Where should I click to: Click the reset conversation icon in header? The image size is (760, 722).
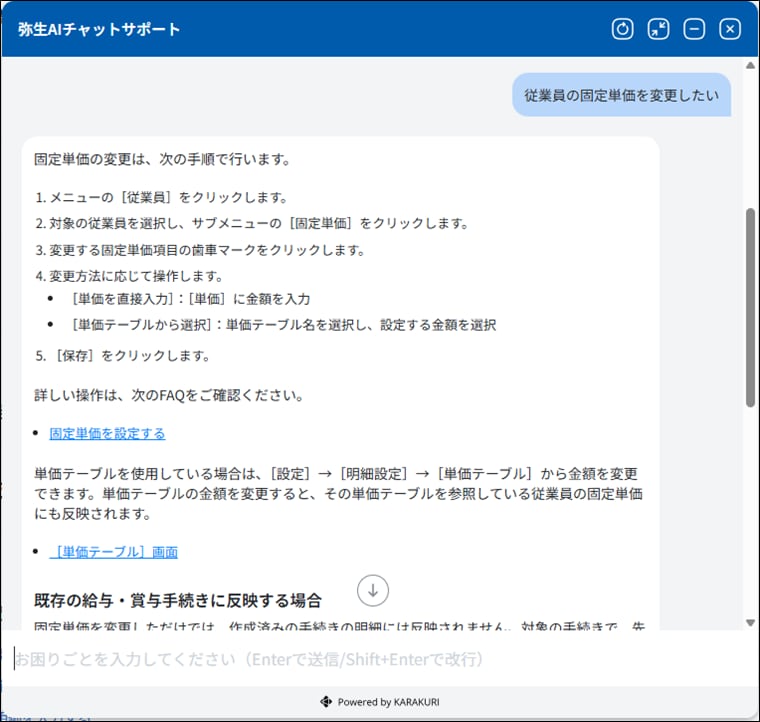coord(622,29)
